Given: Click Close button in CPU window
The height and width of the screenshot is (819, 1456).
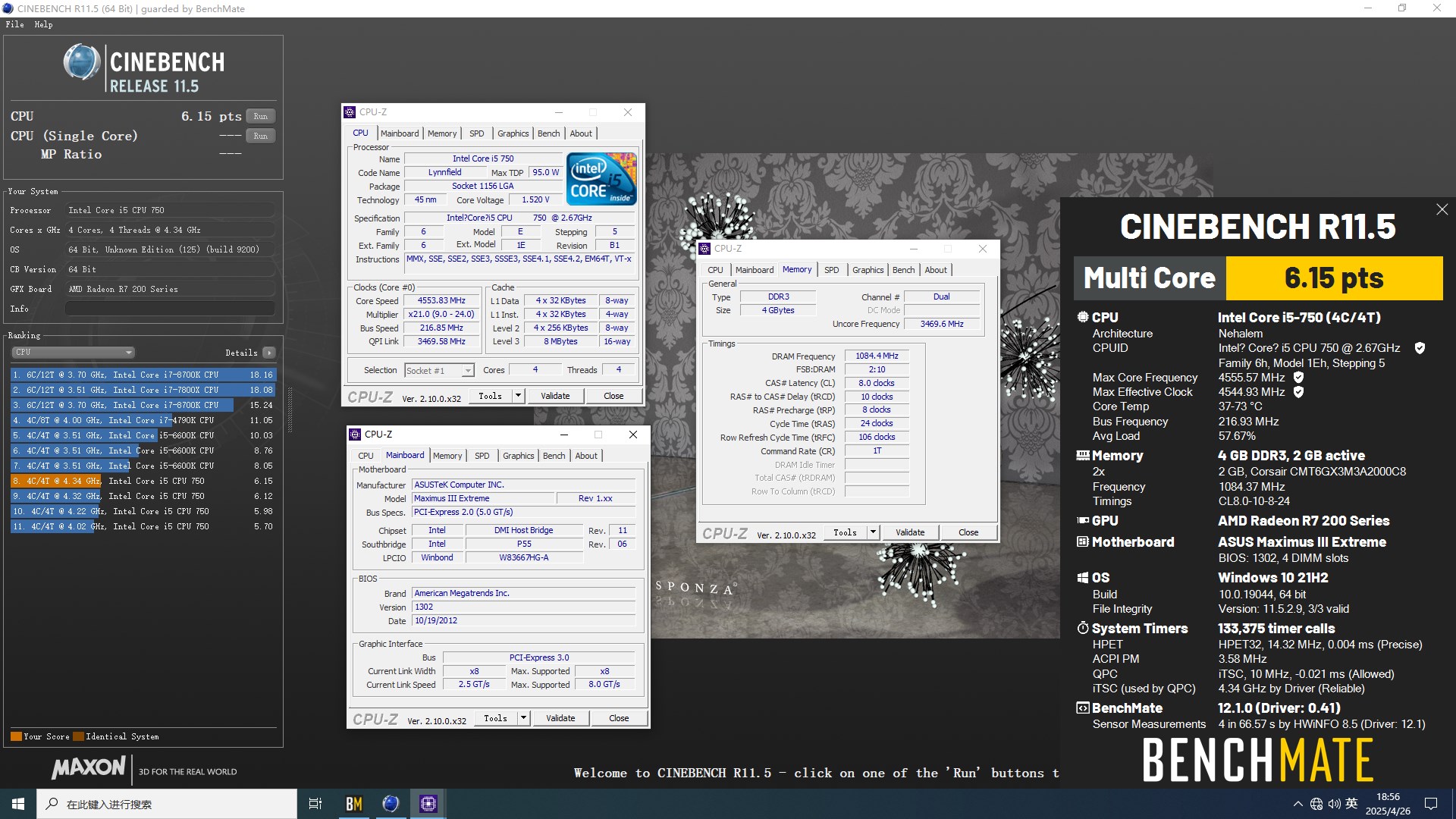Looking at the screenshot, I should 613,396.
